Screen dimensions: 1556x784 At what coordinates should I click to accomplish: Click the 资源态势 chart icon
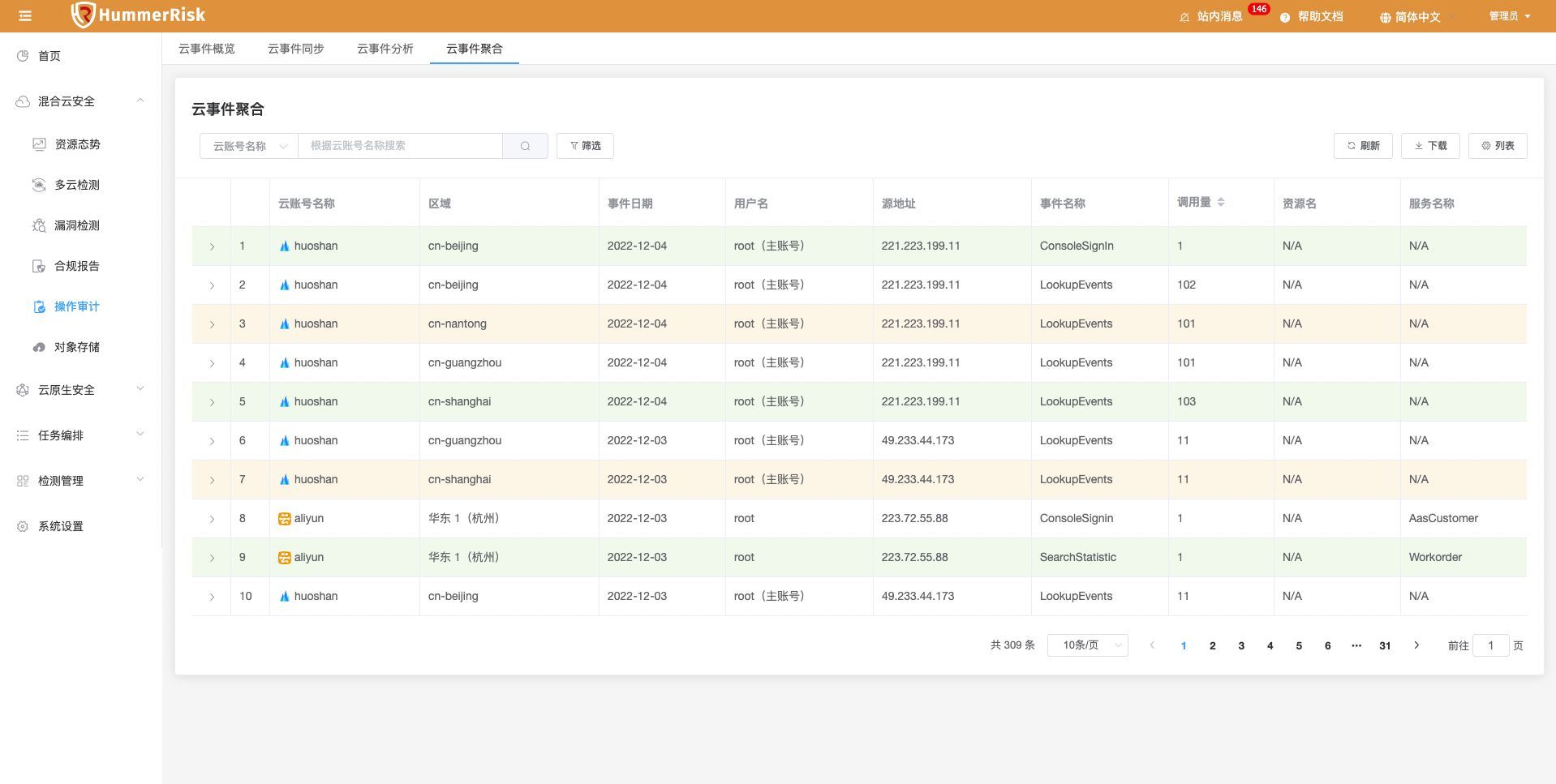pyautogui.click(x=39, y=144)
